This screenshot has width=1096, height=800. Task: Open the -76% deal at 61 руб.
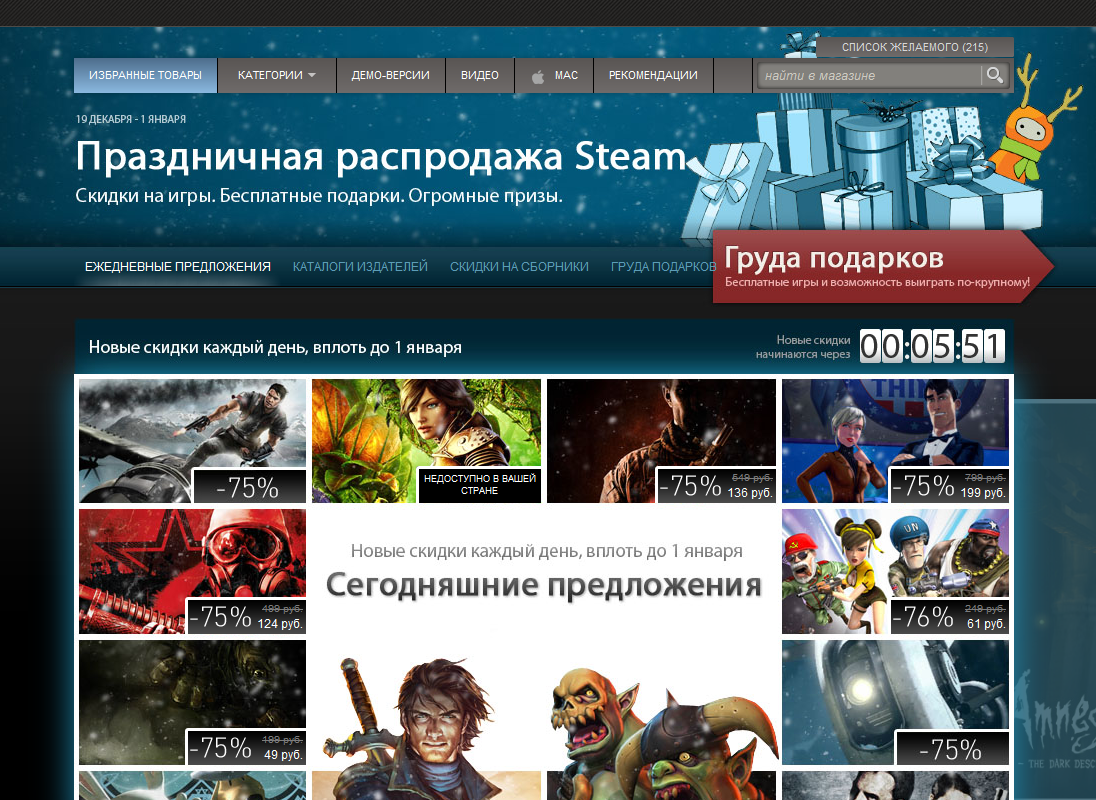click(895, 572)
